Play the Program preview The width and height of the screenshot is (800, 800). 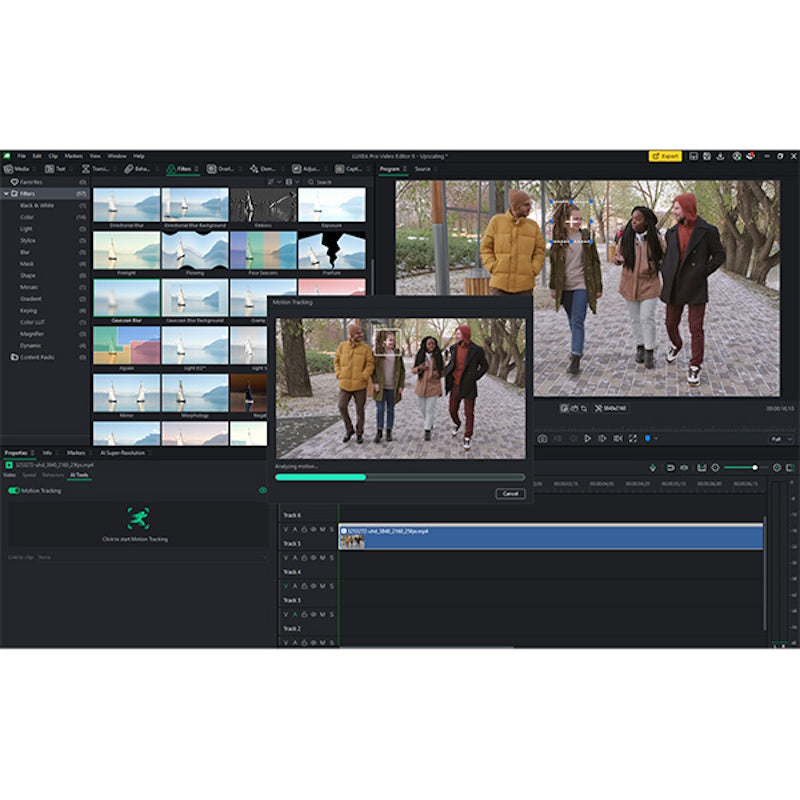click(587, 439)
